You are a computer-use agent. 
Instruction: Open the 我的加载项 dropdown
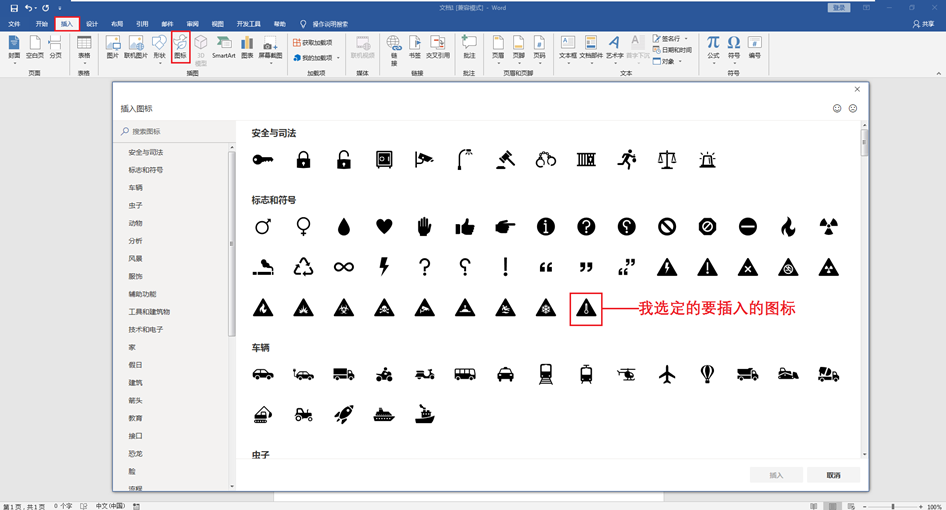coord(313,58)
